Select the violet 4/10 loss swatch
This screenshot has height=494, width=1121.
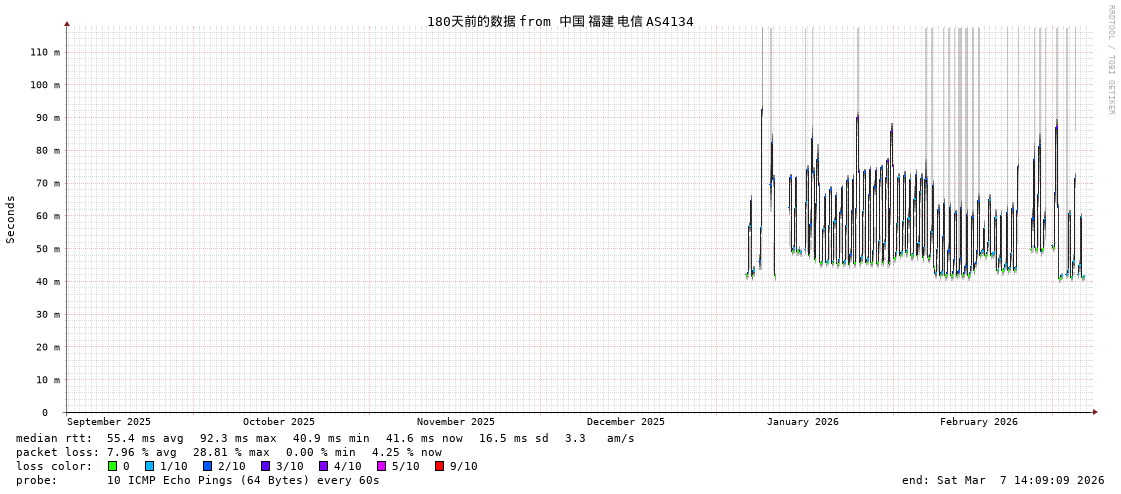pos(323,466)
